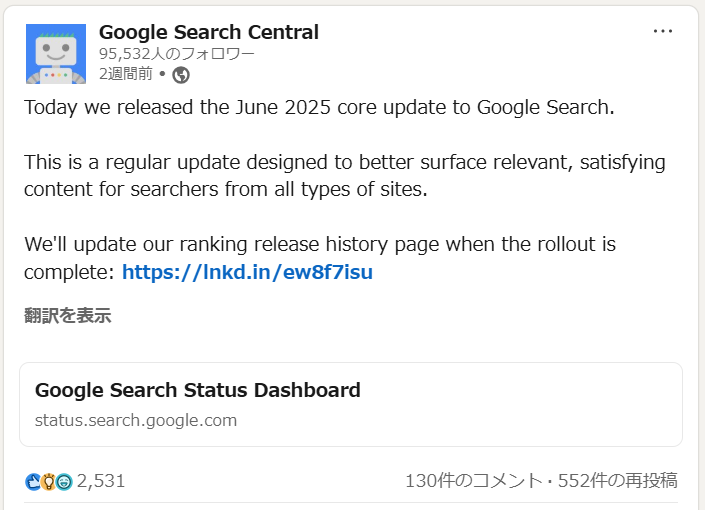Click the 'This is a regular update' paragraph
The height and width of the screenshot is (510, 705).
click(344, 176)
